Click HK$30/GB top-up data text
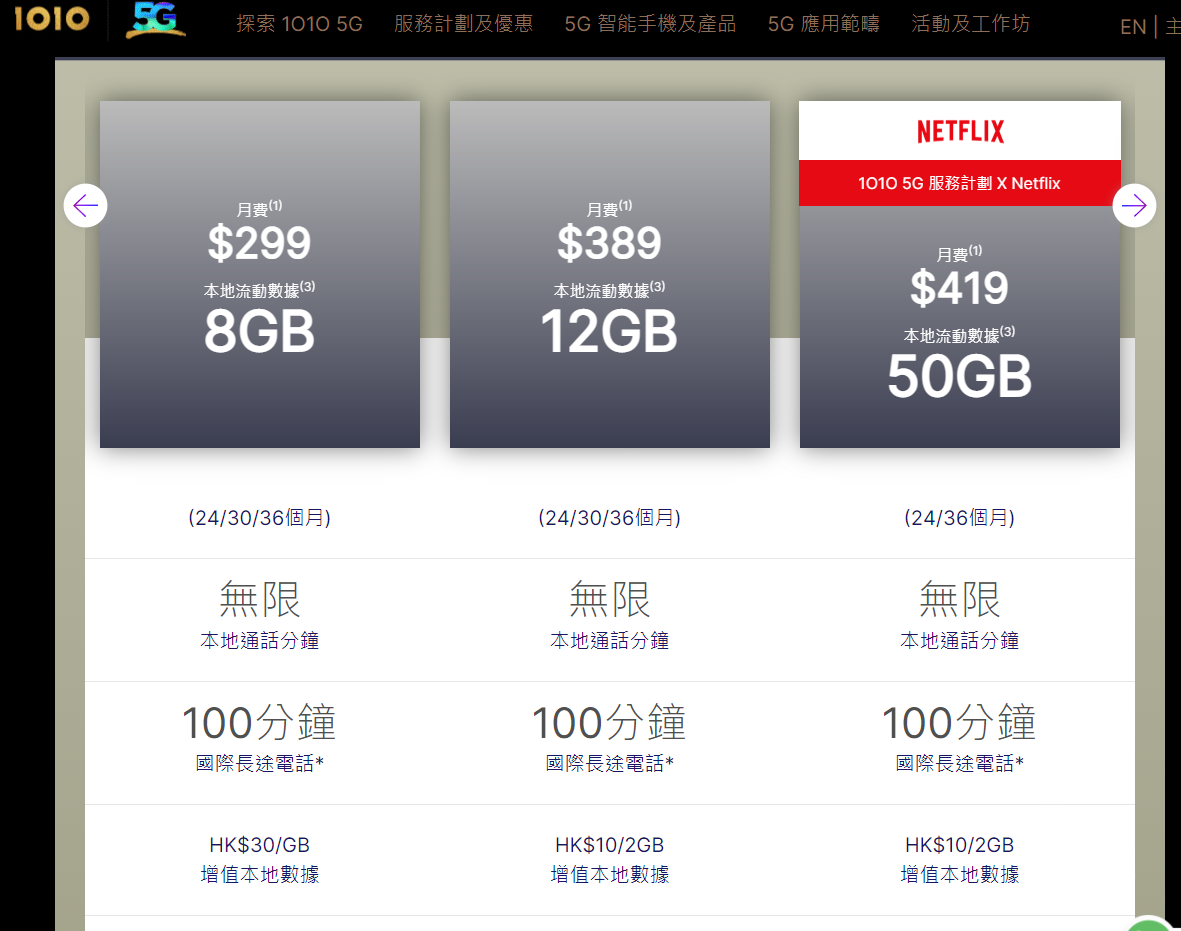The height and width of the screenshot is (931, 1181). 260,845
